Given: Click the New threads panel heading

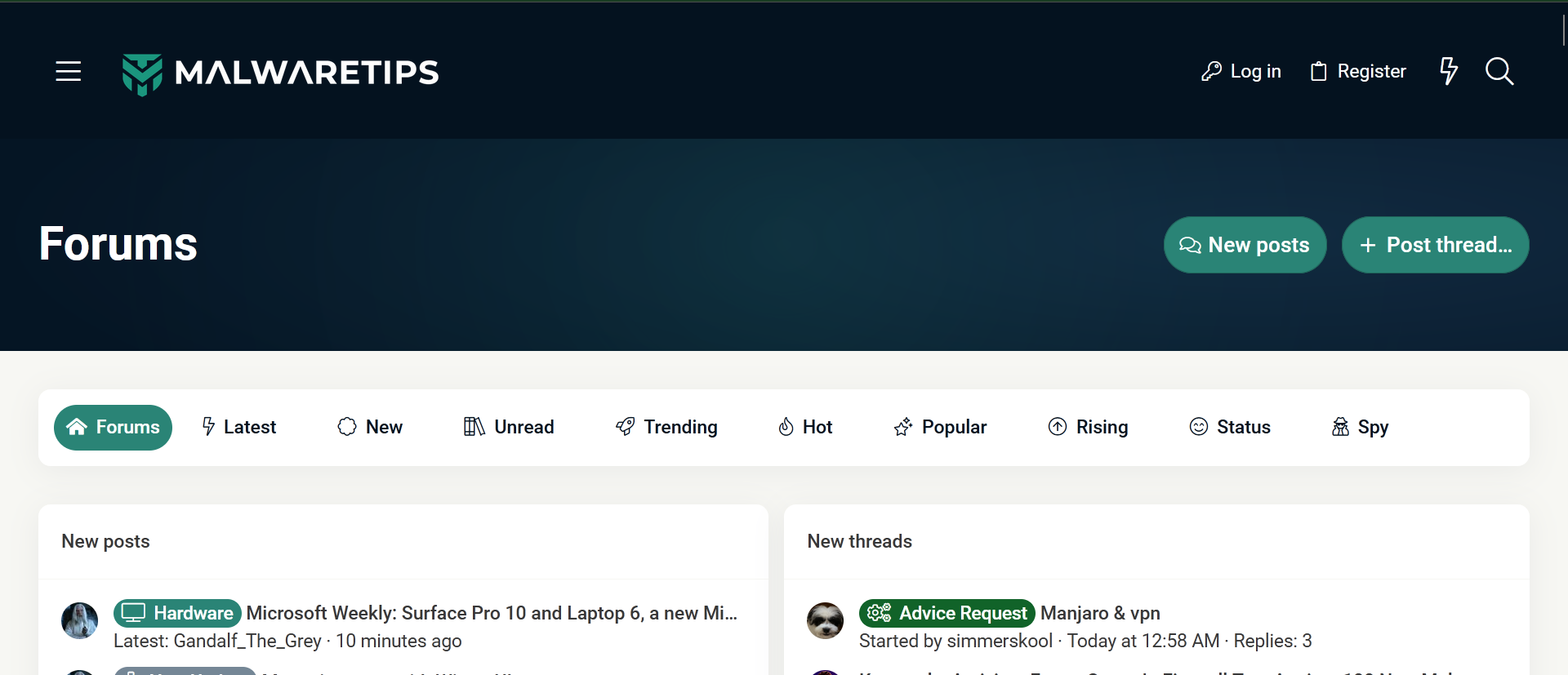Looking at the screenshot, I should point(860,541).
